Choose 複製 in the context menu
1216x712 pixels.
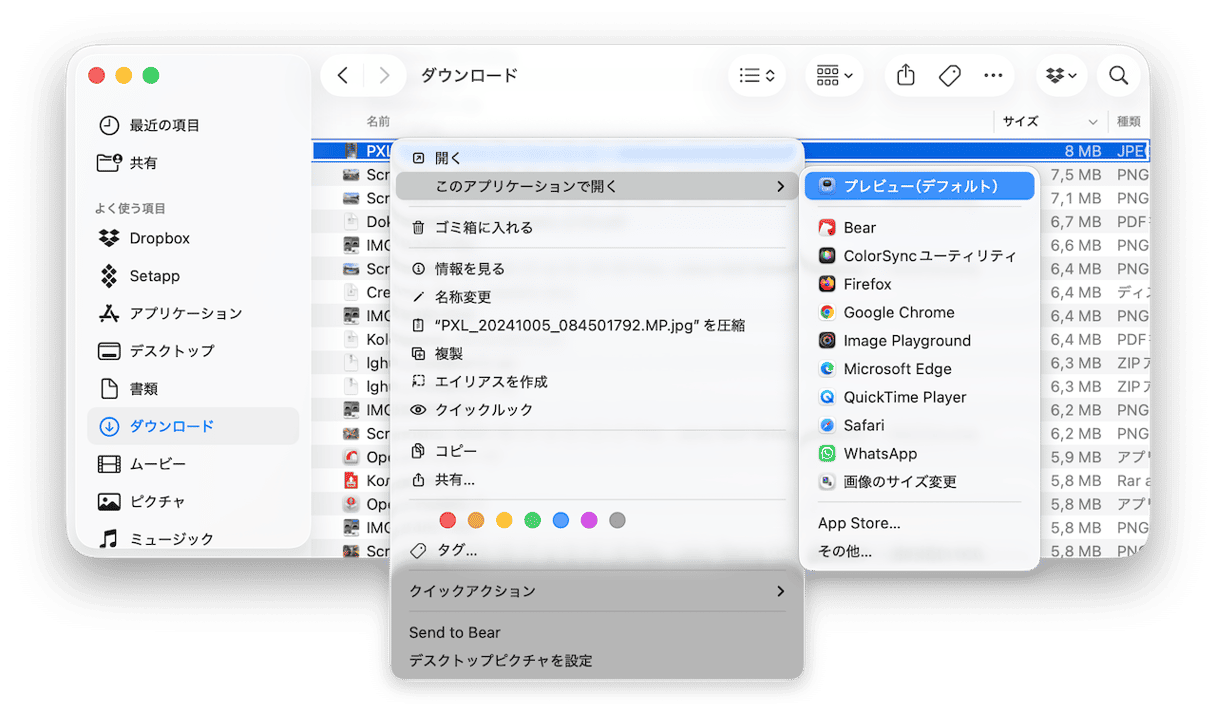[597, 353]
